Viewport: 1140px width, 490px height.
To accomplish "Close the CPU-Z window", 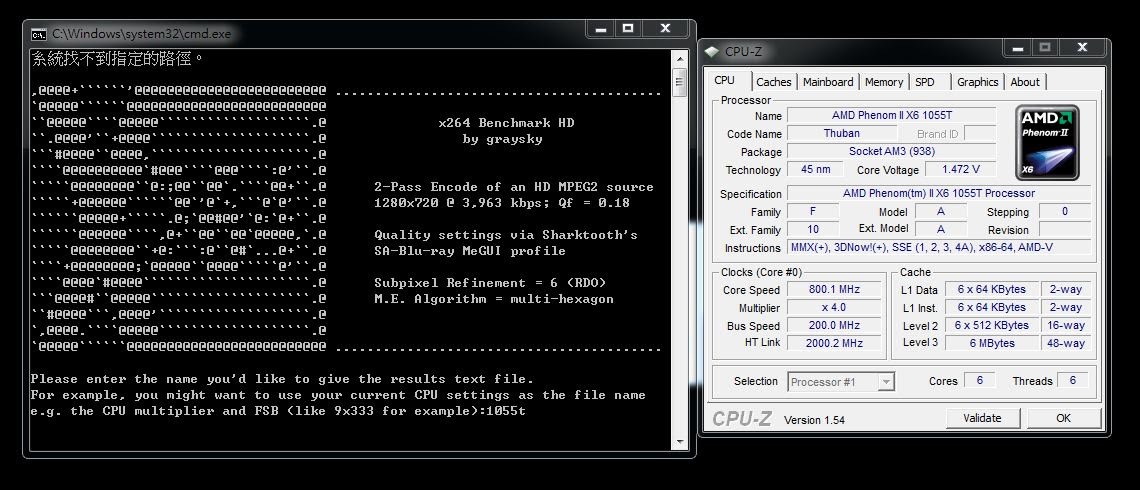I will click(x=1082, y=48).
